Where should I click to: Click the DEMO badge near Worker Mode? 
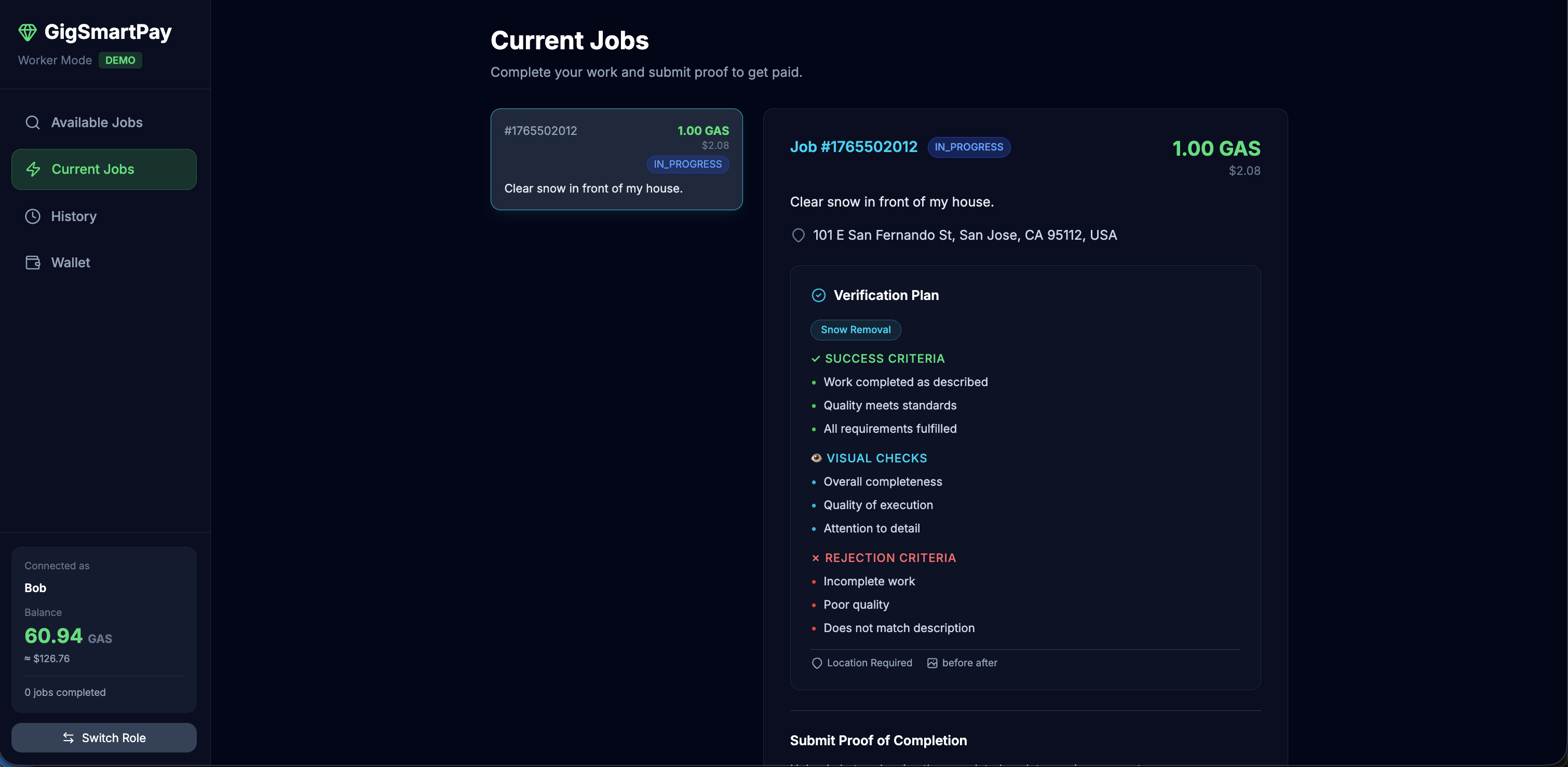(x=120, y=60)
